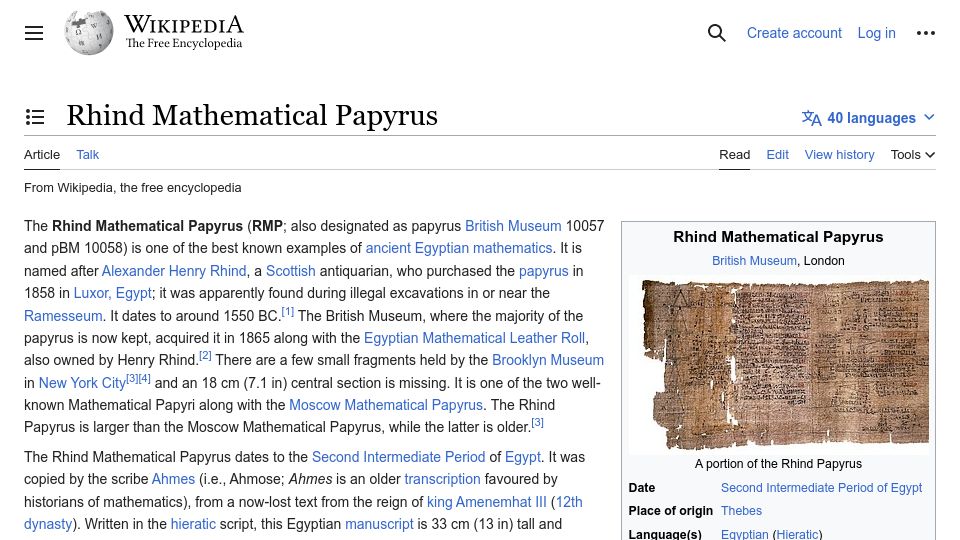Image resolution: width=960 pixels, height=540 pixels.
Task: Click the Wikipedia globe logo
Action: (x=89, y=33)
